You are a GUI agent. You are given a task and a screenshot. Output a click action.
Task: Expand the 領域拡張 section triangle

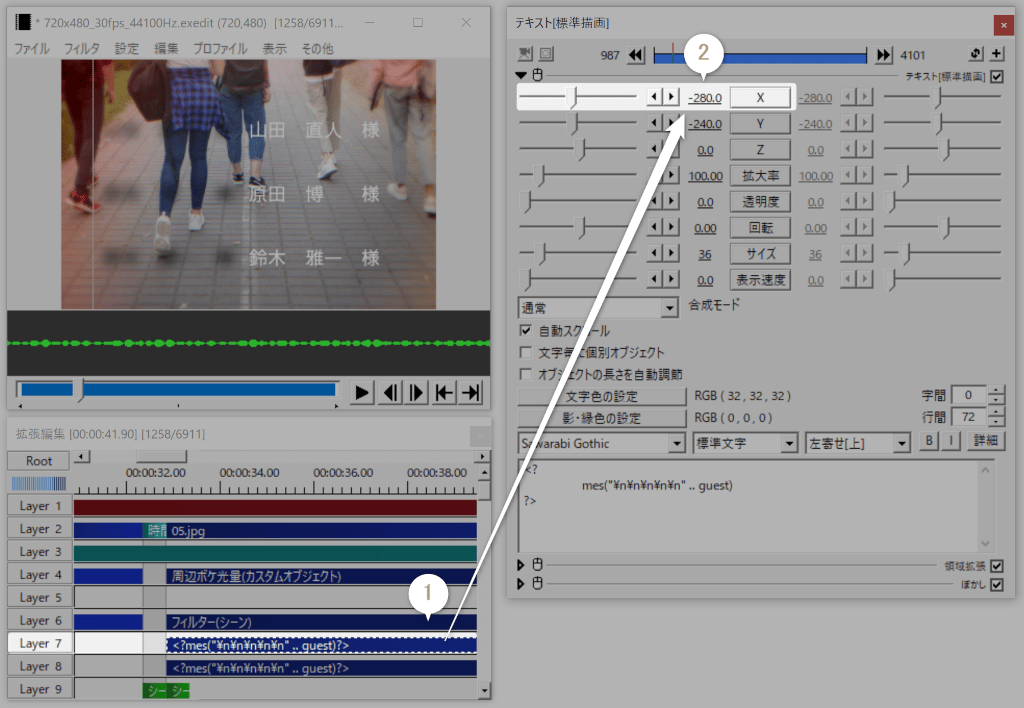[521, 566]
